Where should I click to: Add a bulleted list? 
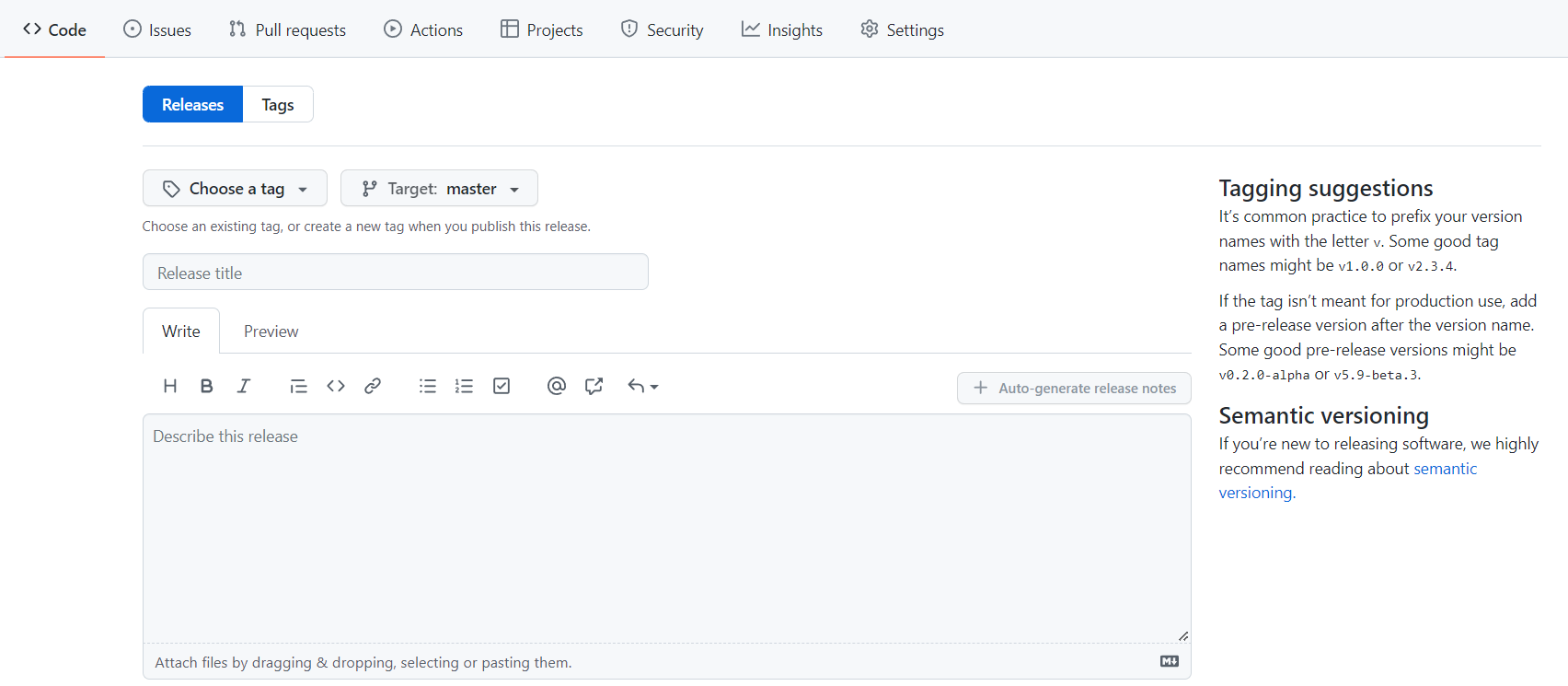coord(428,386)
